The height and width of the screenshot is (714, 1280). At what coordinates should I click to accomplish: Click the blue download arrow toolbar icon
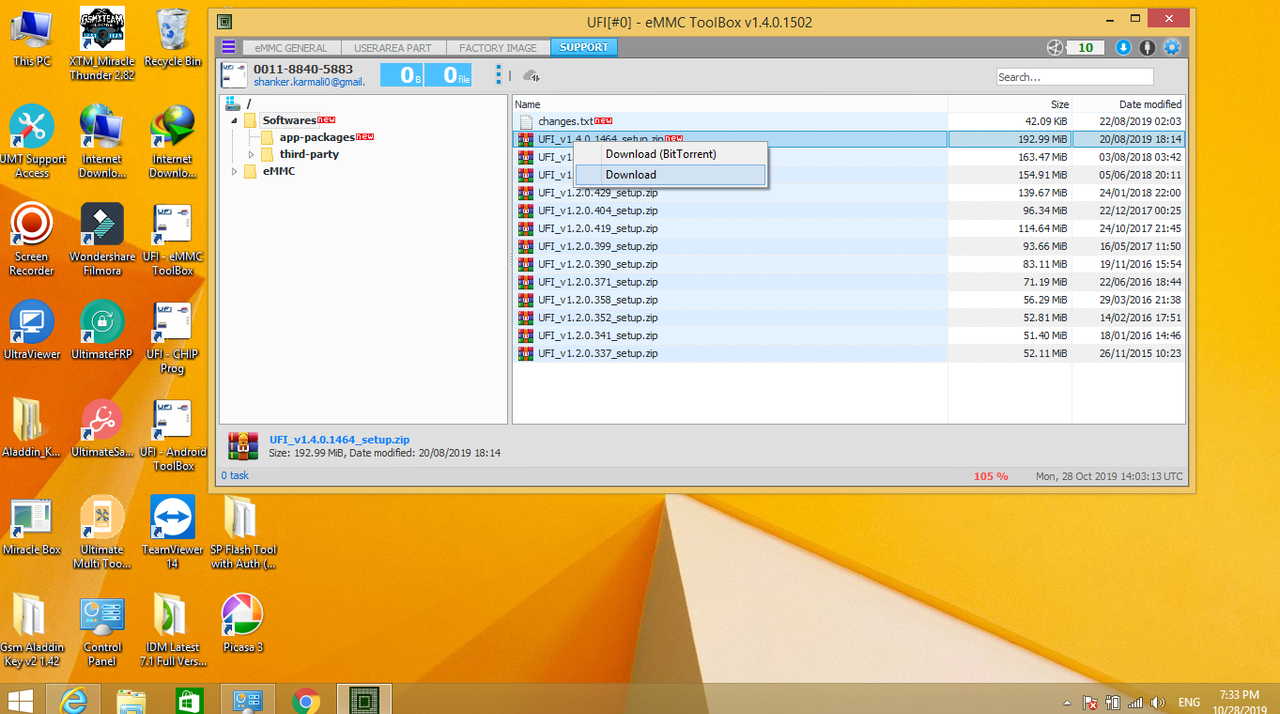click(1123, 48)
